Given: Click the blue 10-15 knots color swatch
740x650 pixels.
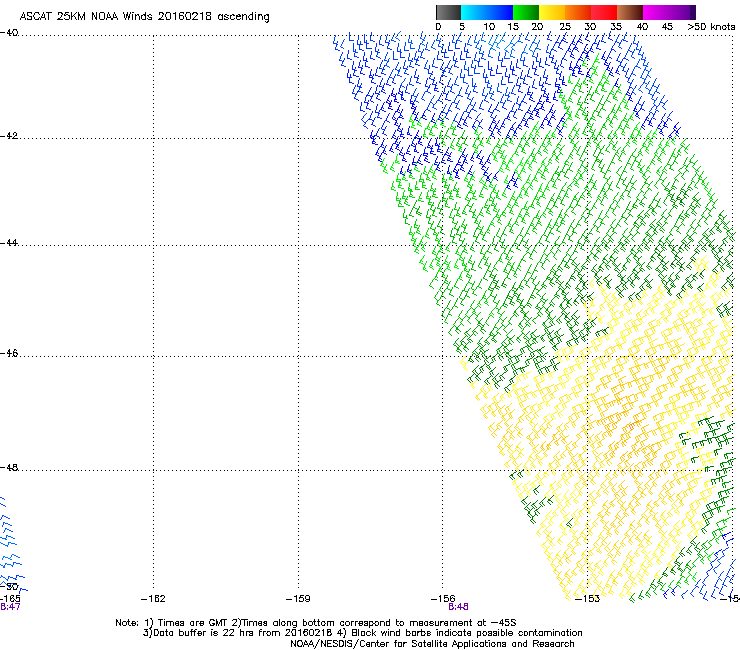Looking at the screenshot, I should pos(500,12).
